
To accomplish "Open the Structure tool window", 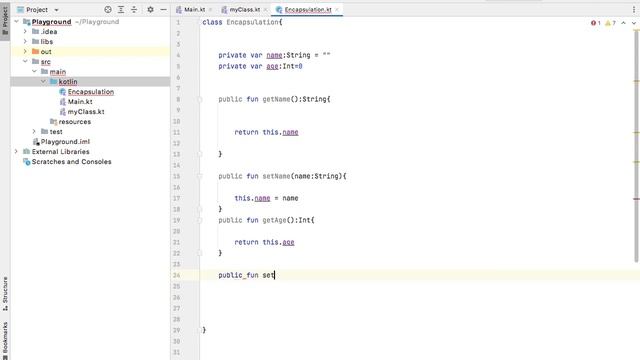I will (5, 294).
